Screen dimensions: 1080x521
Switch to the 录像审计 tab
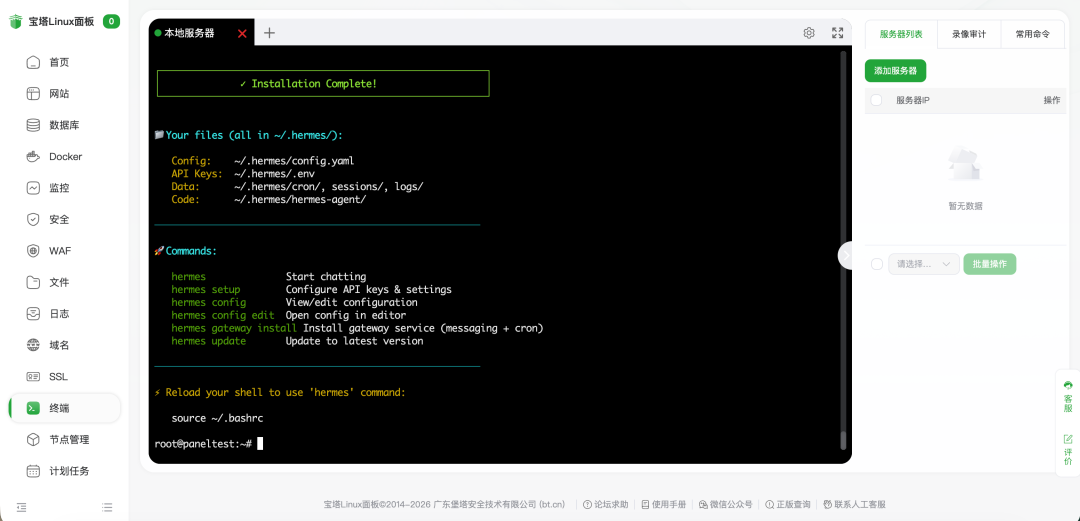tap(968, 33)
